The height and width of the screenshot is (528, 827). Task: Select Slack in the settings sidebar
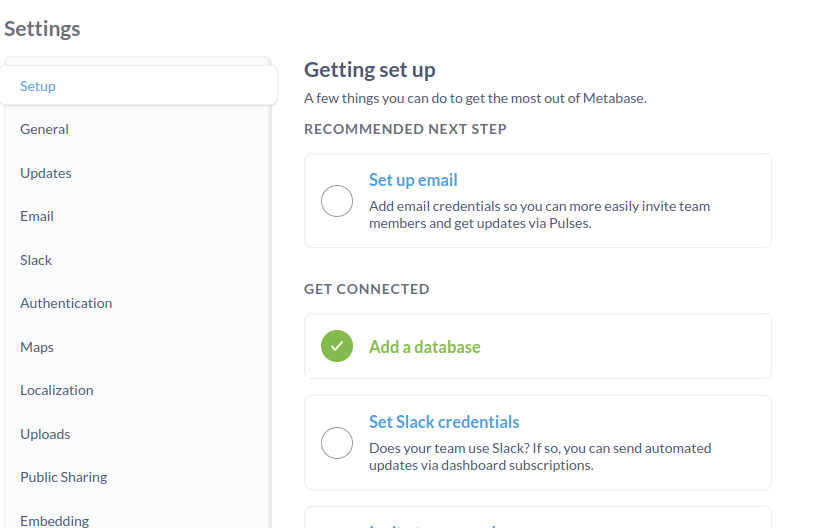coord(138,260)
